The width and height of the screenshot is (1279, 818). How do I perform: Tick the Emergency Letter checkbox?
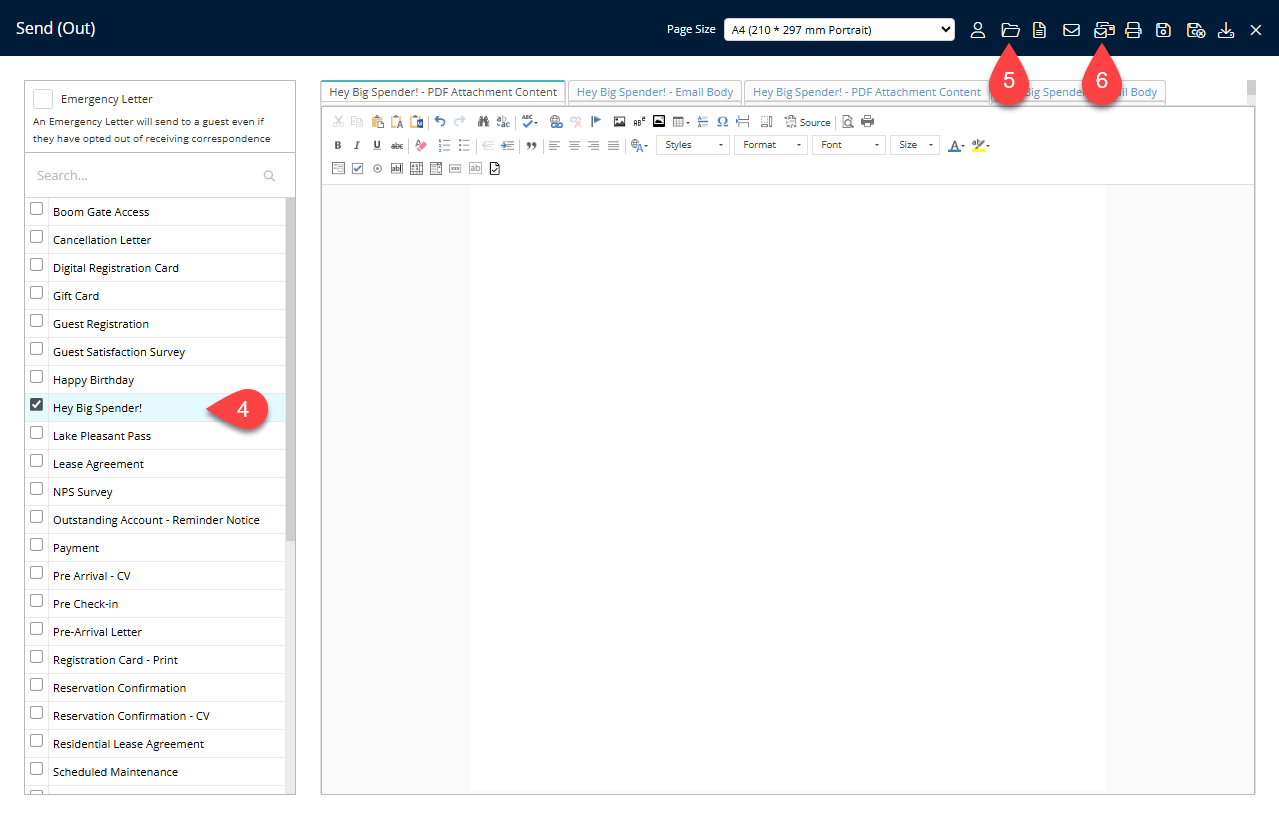[43, 99]
